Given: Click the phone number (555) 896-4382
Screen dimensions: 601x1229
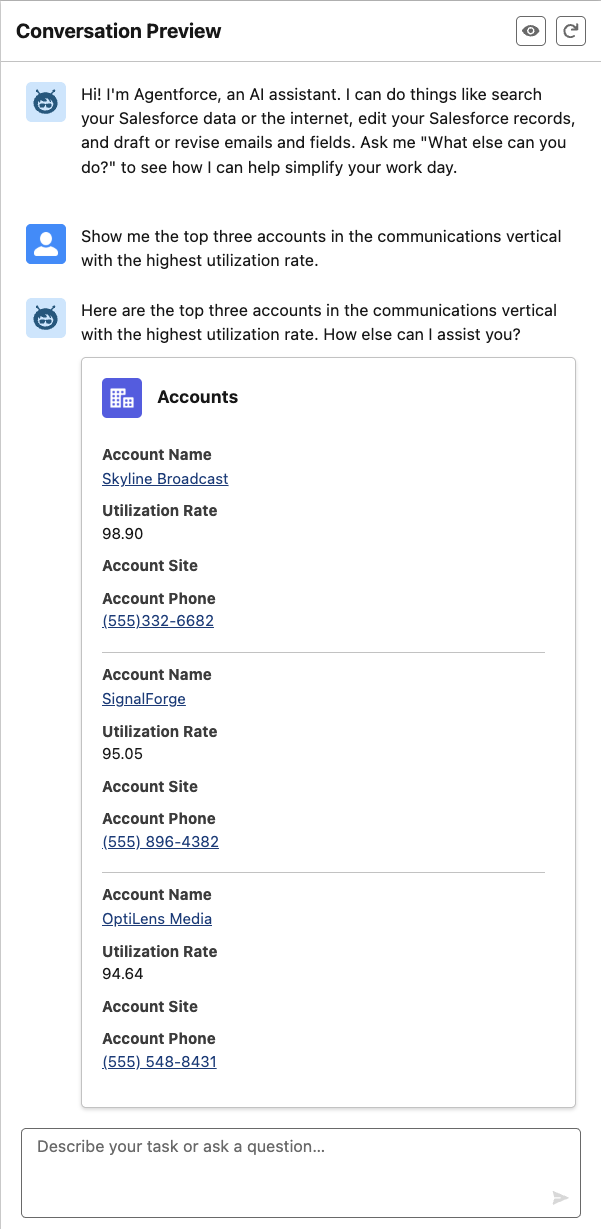Looking at the screenshot, I should pyautogui.click(x=160, y=842).
